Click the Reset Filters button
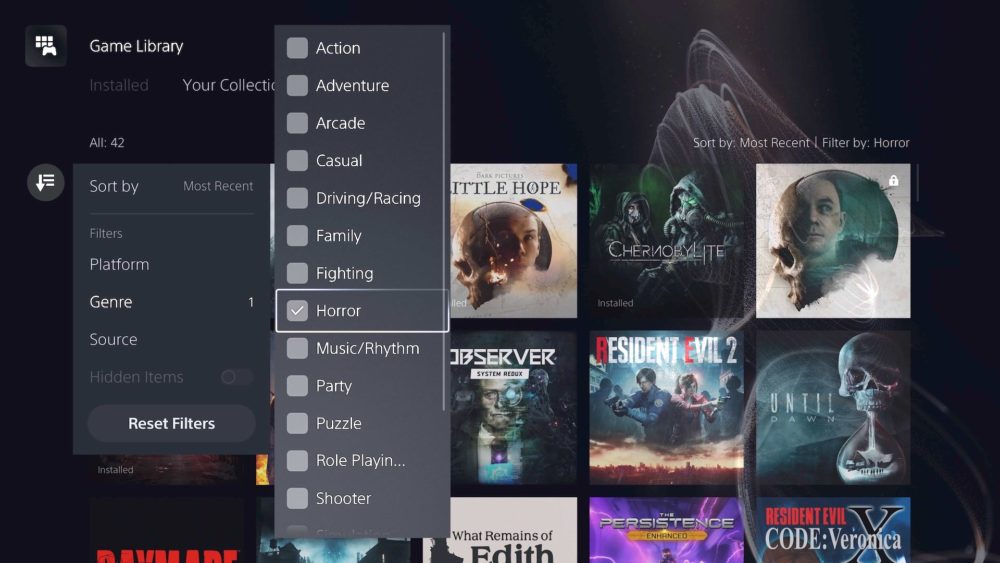This screenshot has height=563, width=1000. [171, 423]
